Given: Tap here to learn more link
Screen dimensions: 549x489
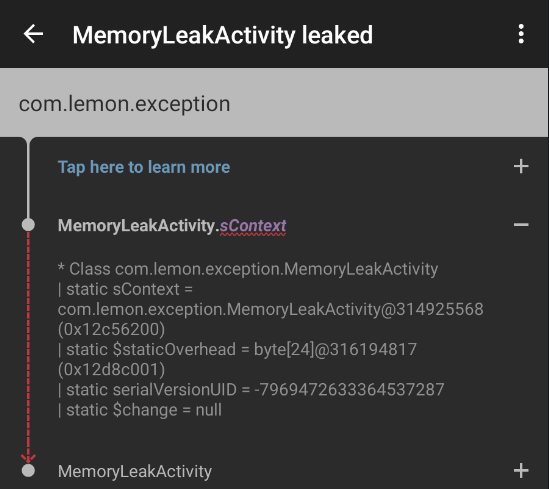Looking at the screenshot, I should (144, 167).
